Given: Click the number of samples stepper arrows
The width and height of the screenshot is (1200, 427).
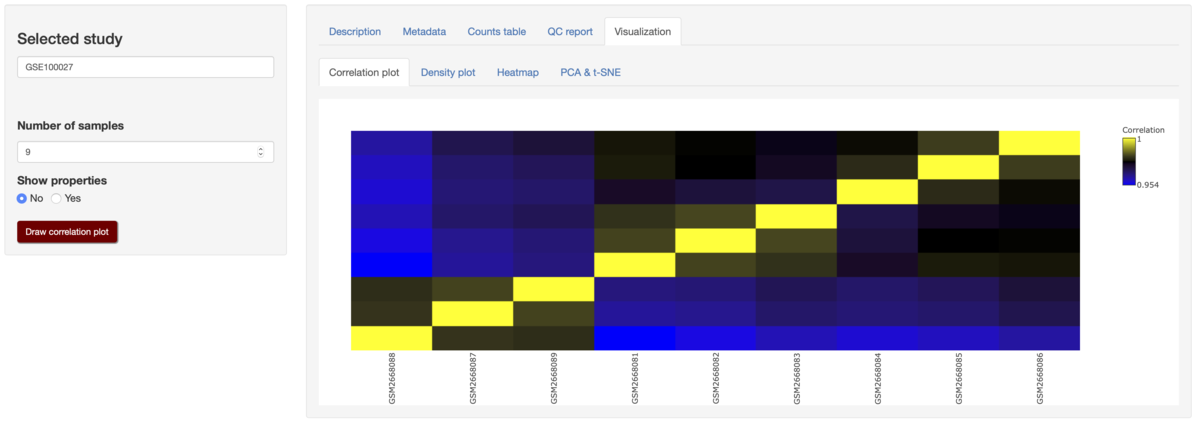Looking at the screenshot, I should (261, 152).
